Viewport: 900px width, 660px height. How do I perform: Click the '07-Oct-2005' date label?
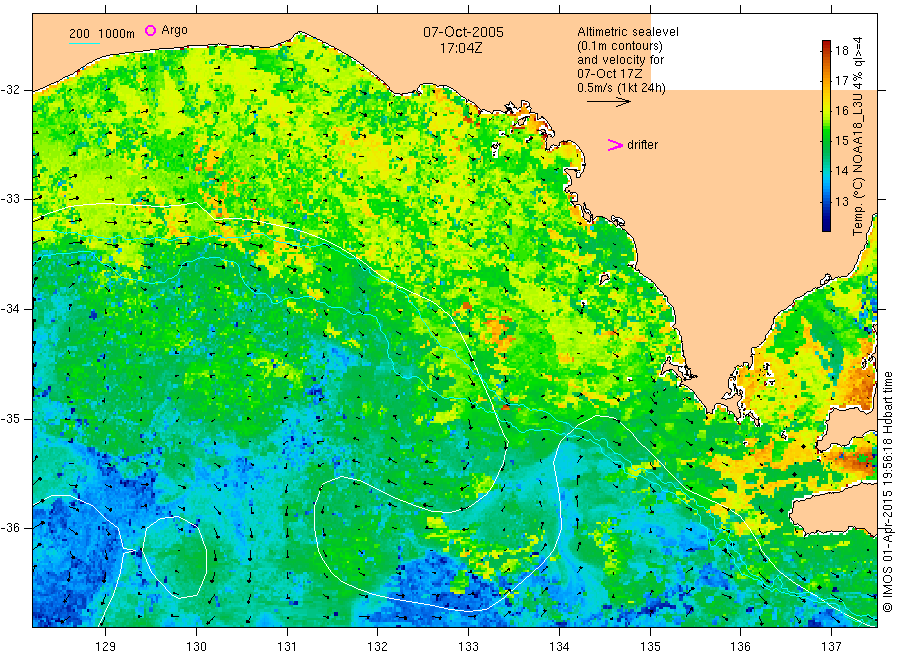click(463, 32)
